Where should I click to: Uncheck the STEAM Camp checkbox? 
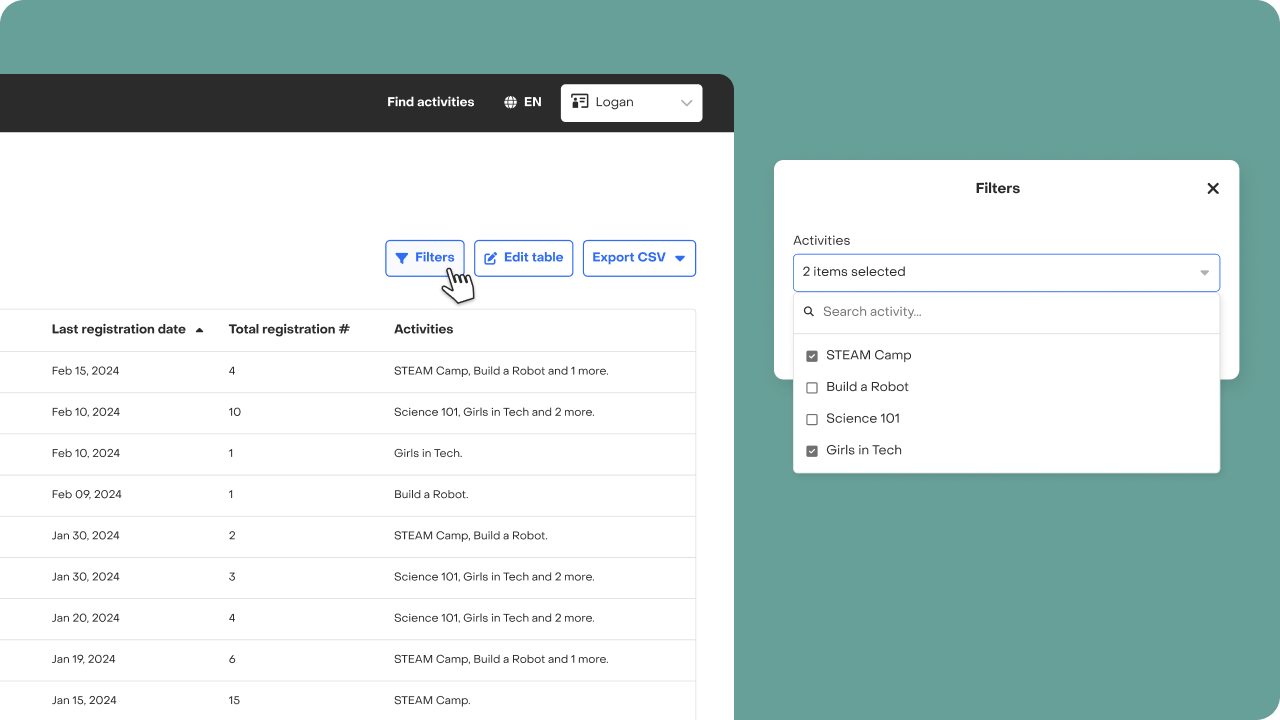click(812, 356)
